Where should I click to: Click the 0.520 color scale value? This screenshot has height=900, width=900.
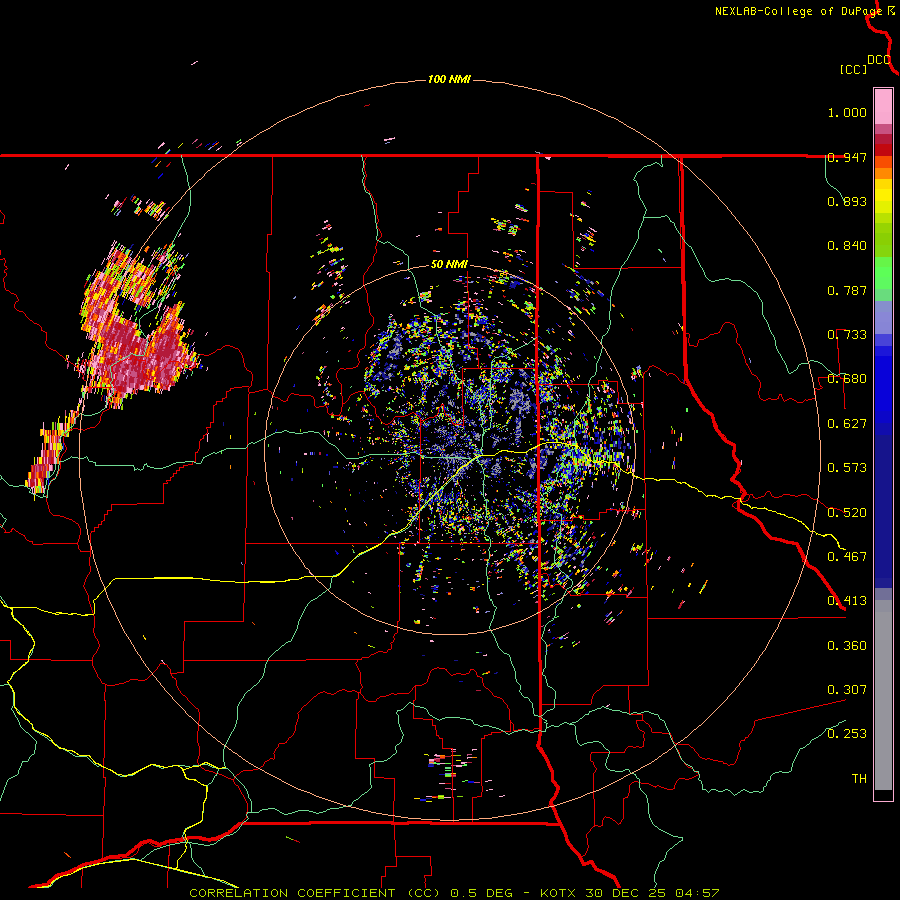point(847,513)
